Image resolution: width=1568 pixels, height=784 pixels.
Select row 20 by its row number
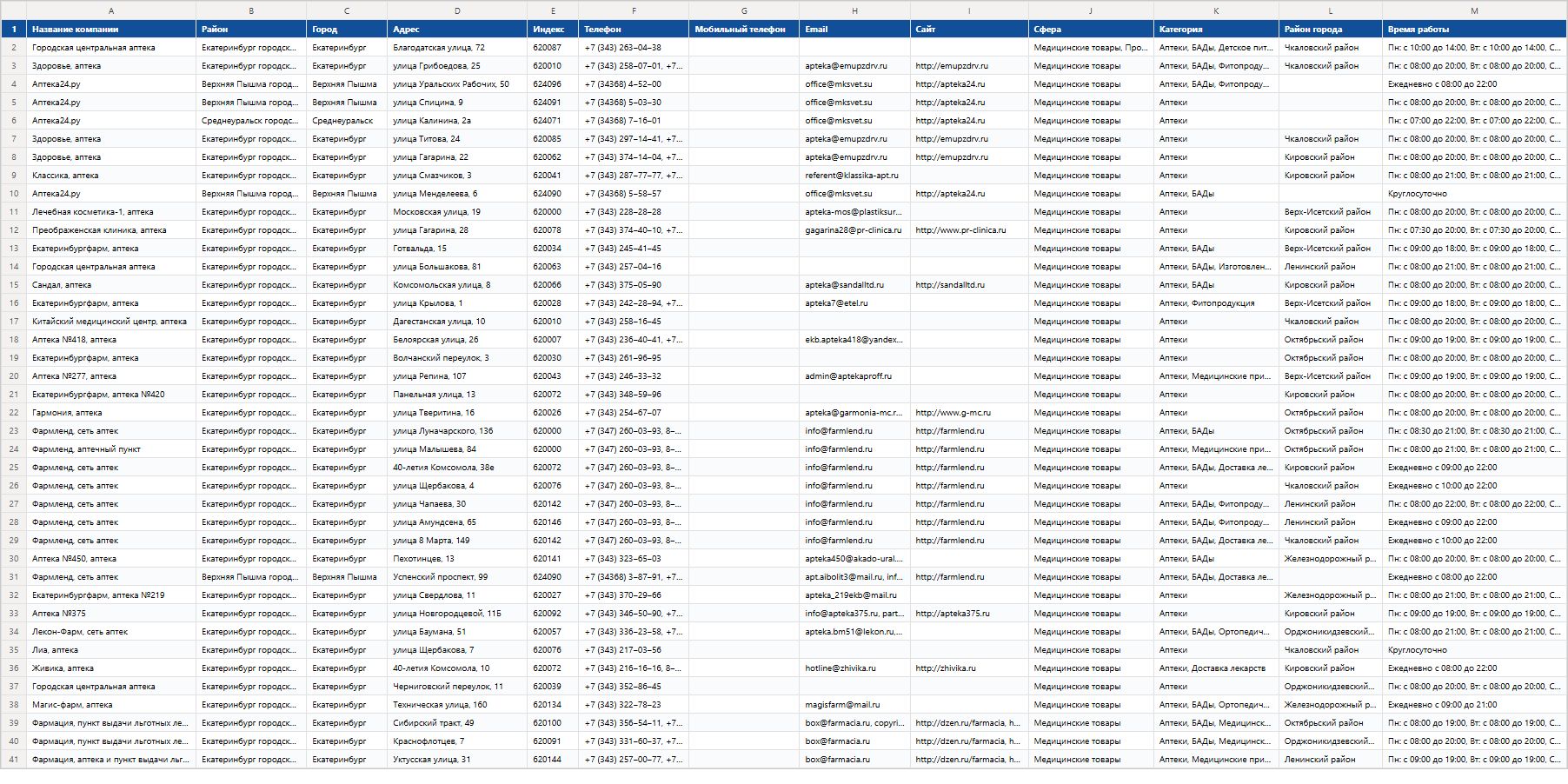14,376
